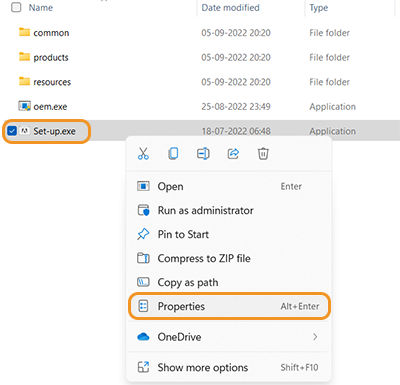Select the Set-up.exe file name
The image size is (400, 385).
pyautogui.click(x=54, y=131)
